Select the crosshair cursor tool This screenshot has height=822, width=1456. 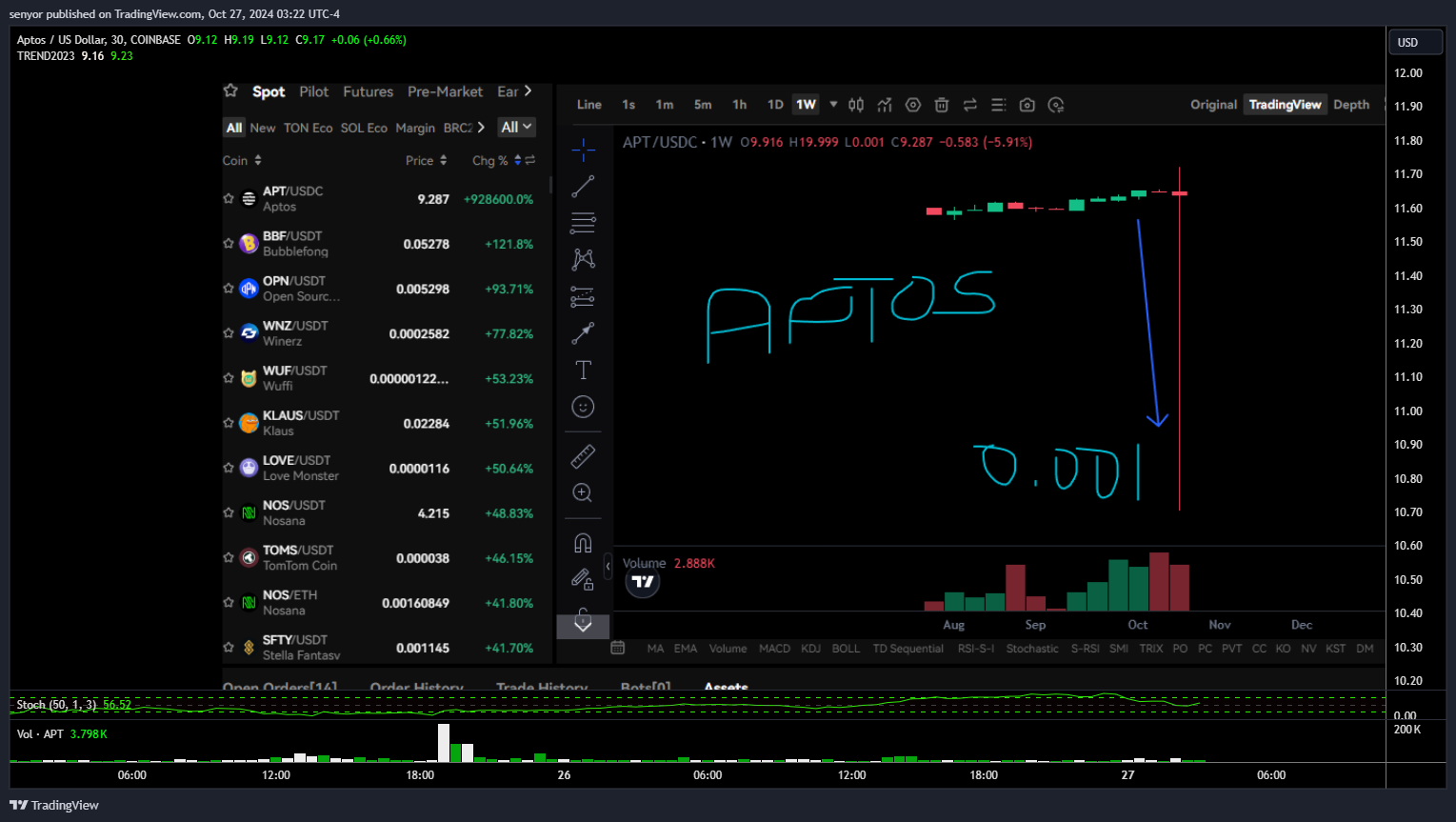[583, 150]
